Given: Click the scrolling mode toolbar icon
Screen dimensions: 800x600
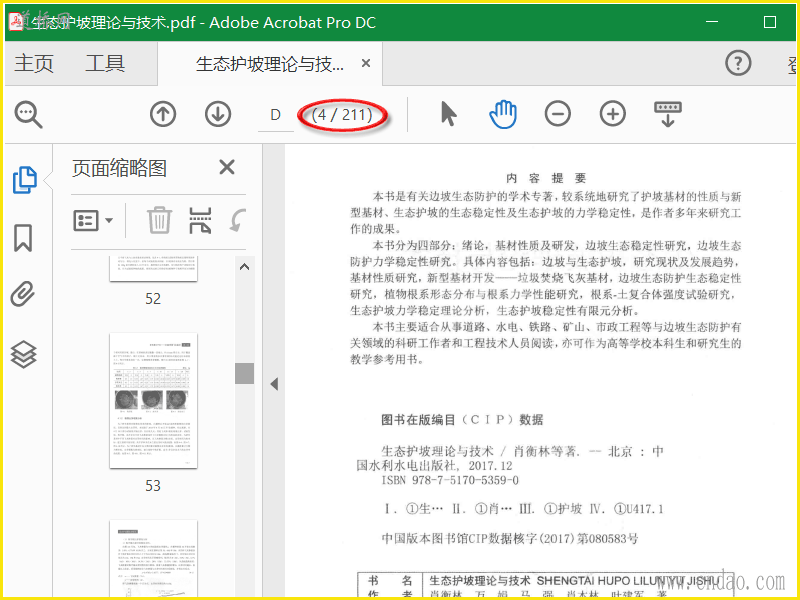Looking at the screenshot, I should coord(668,113).
